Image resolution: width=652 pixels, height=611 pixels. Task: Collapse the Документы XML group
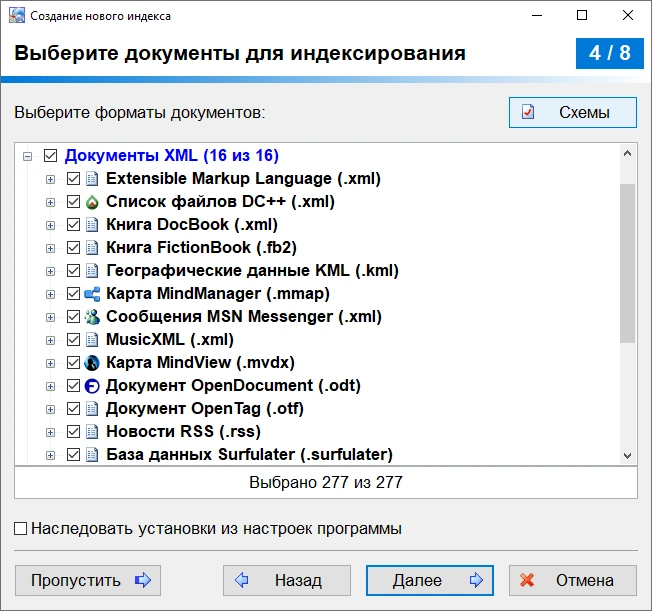(x=27, y=156)
